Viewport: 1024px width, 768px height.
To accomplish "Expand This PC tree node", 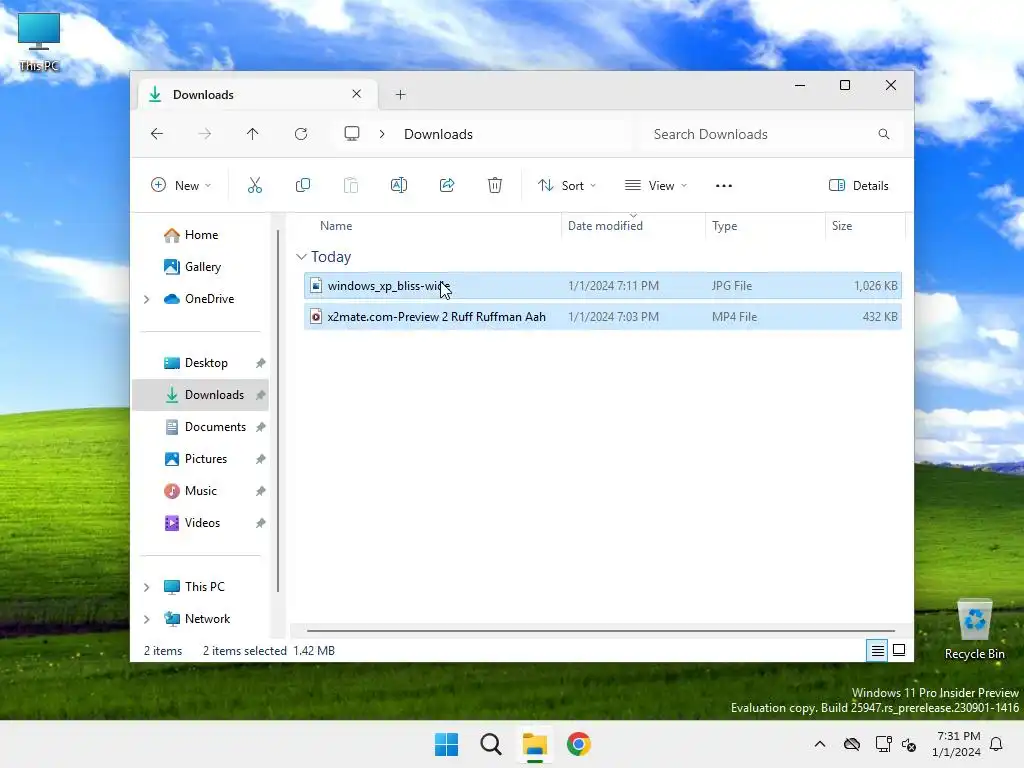I will (147, 587).
